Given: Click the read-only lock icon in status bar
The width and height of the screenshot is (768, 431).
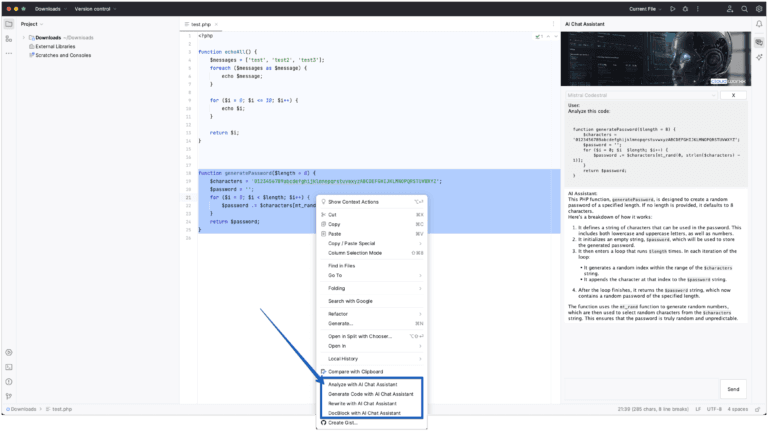Looking at the screenshot, I should [x=758, y=409].
